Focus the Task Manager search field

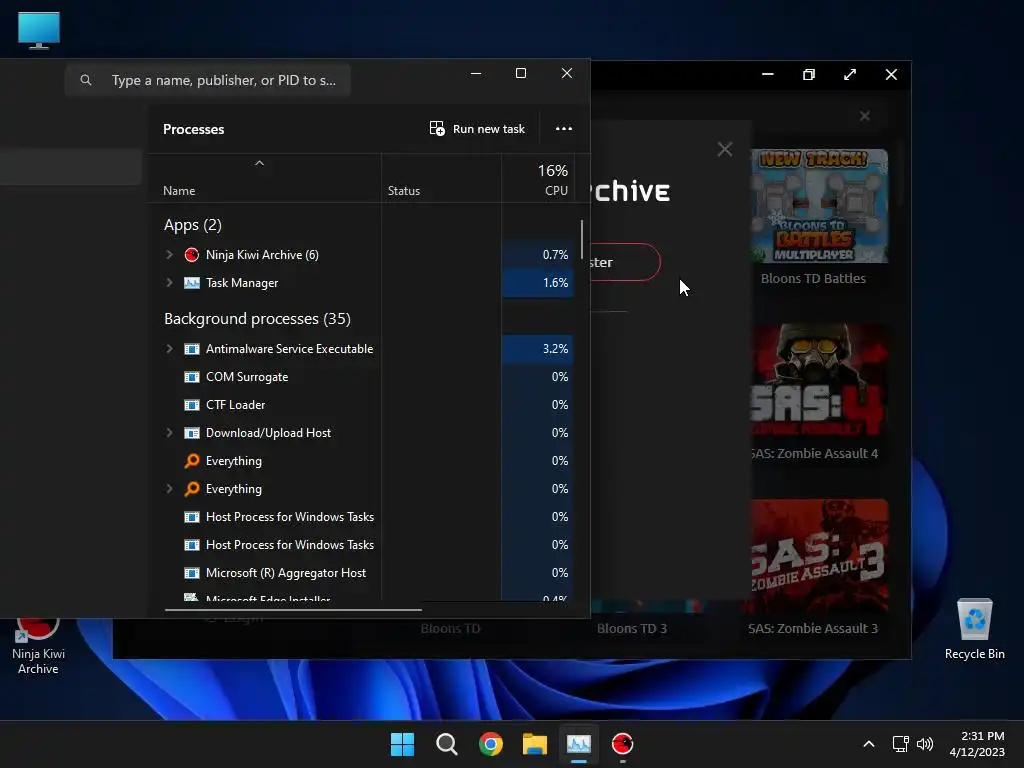tap(208, 80)
